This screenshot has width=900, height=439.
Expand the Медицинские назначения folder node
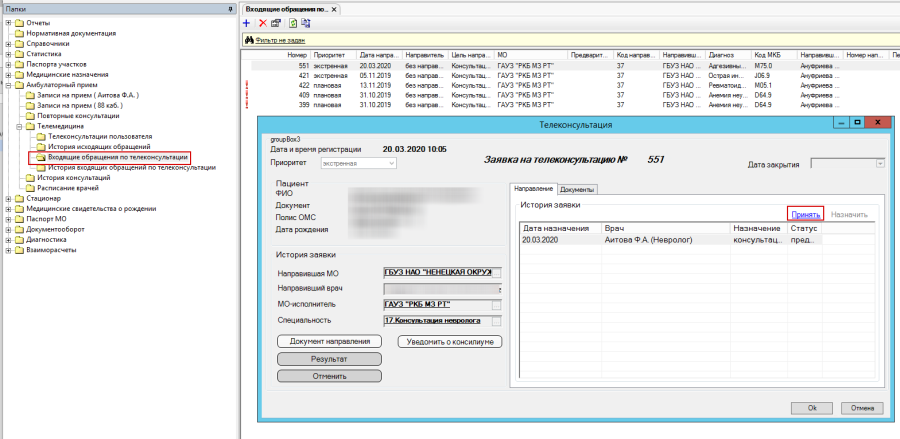click(x=9, y=75)
